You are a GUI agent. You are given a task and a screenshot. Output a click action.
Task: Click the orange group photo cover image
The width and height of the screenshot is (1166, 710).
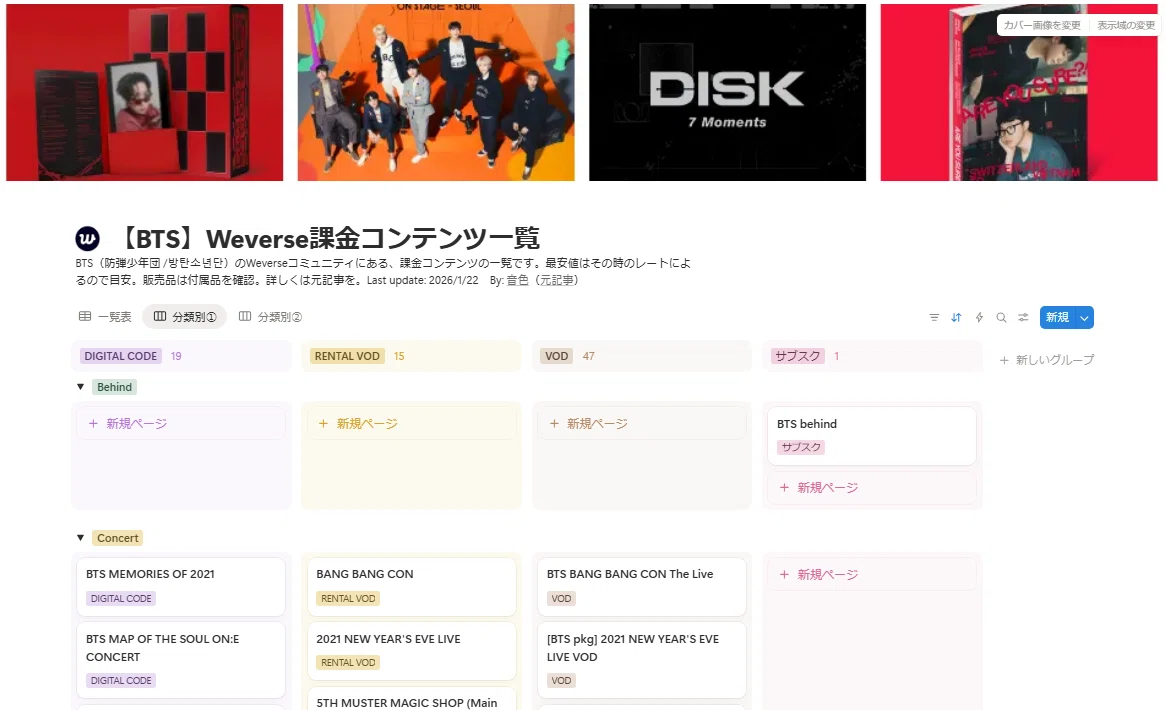436,92
